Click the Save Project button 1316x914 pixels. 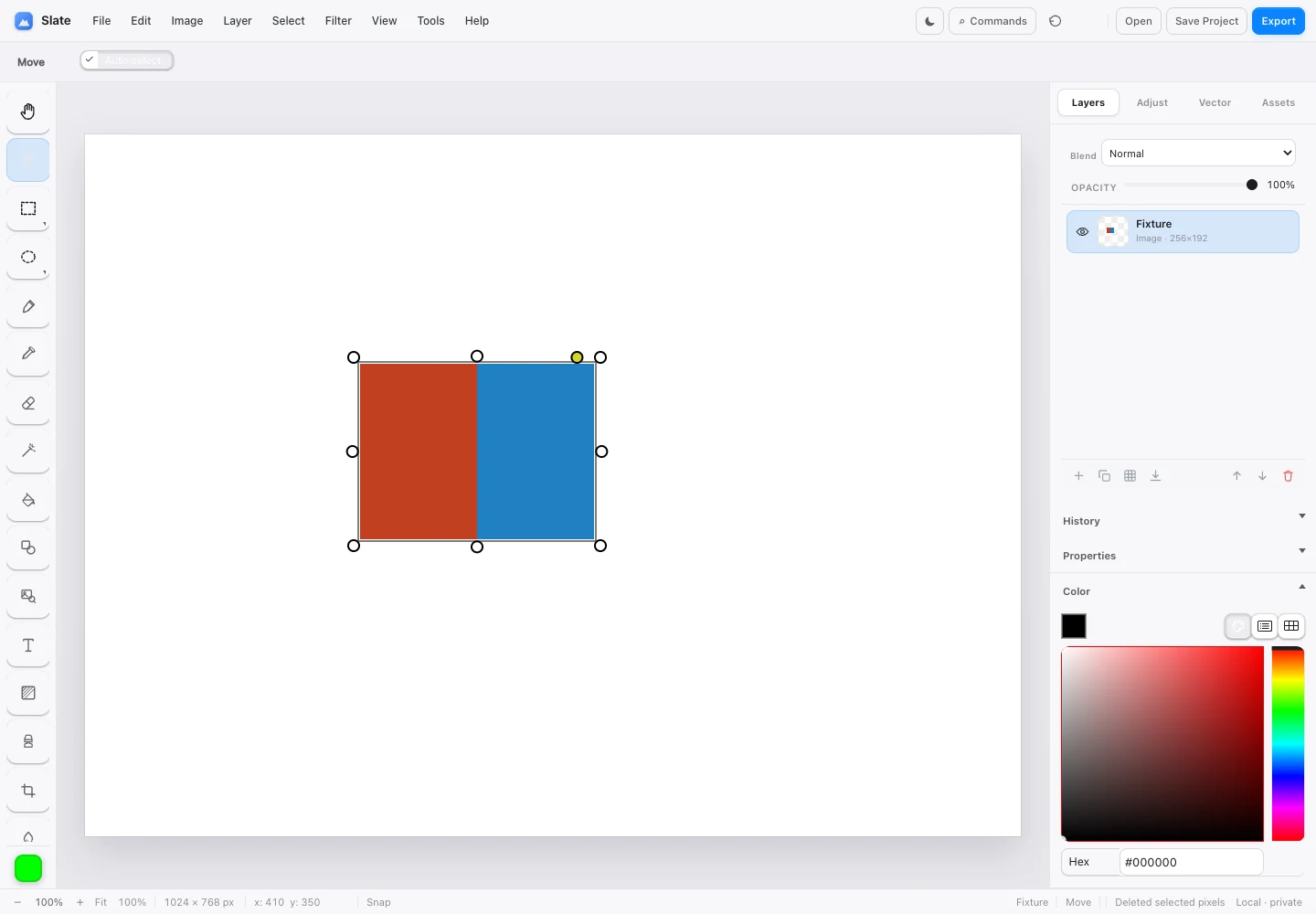click(1206, 21)
